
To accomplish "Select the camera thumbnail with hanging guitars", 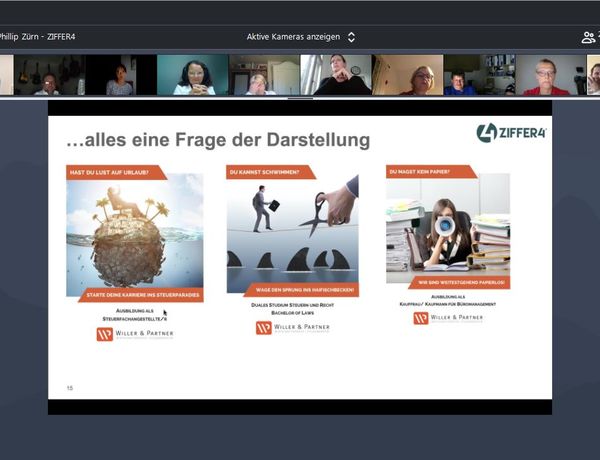I will pyautogui.click(x=46, y=75).
